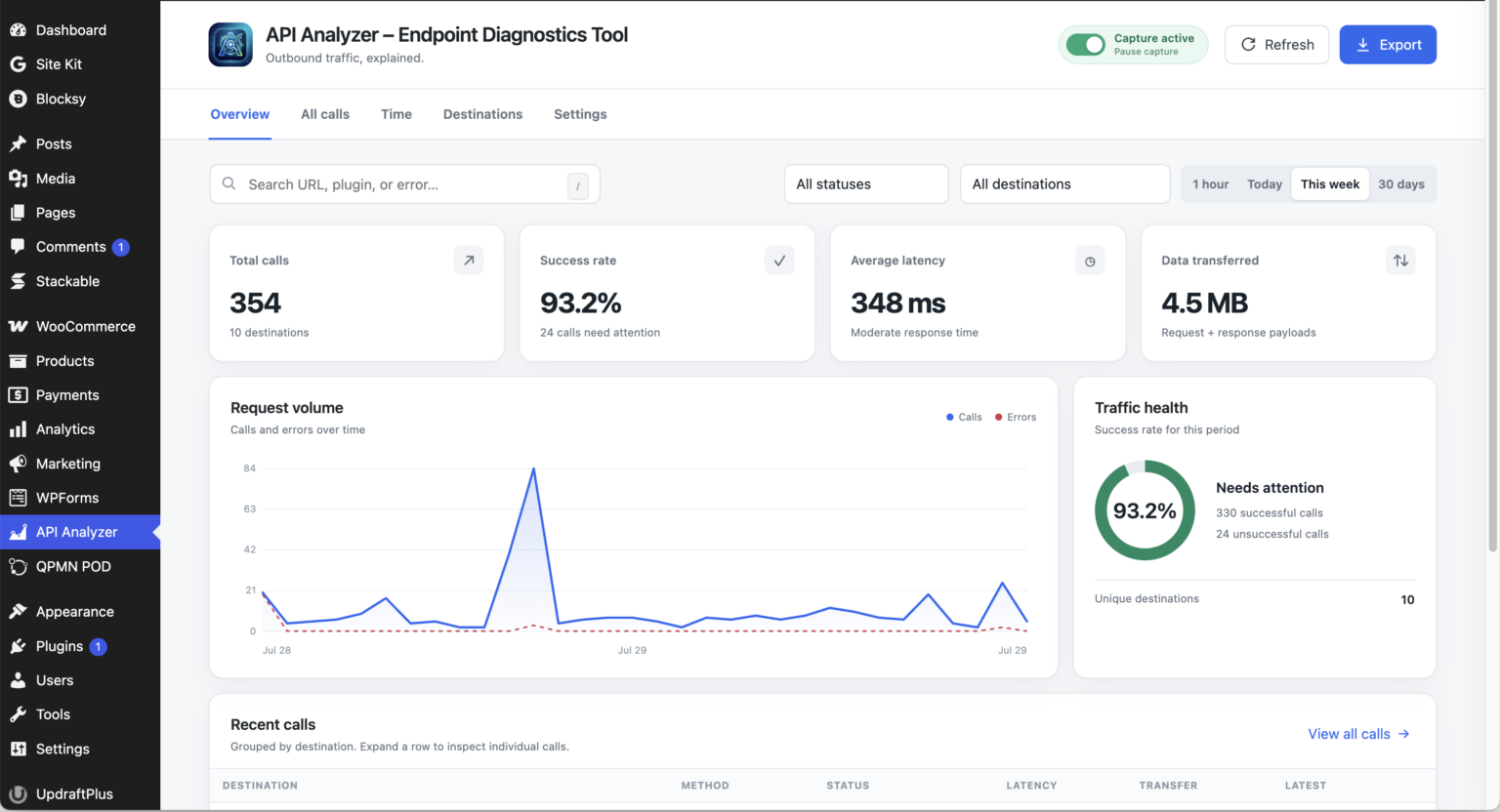Click the Export button
The image size is (1500, 812).
pos(1388,45)
